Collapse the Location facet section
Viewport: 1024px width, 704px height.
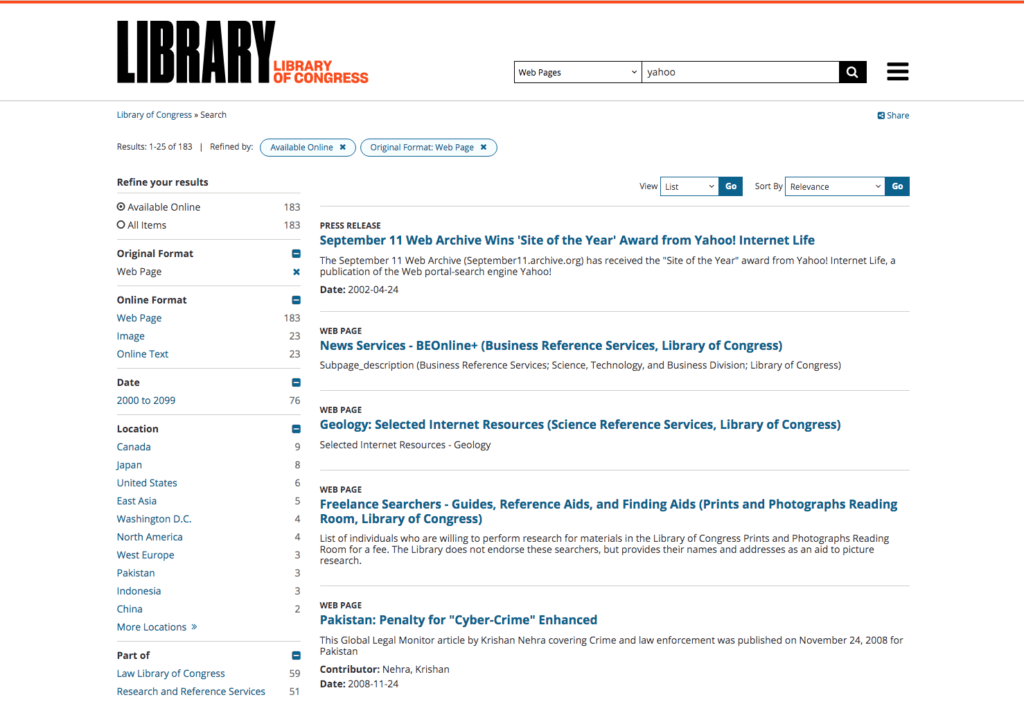point(296,429)
